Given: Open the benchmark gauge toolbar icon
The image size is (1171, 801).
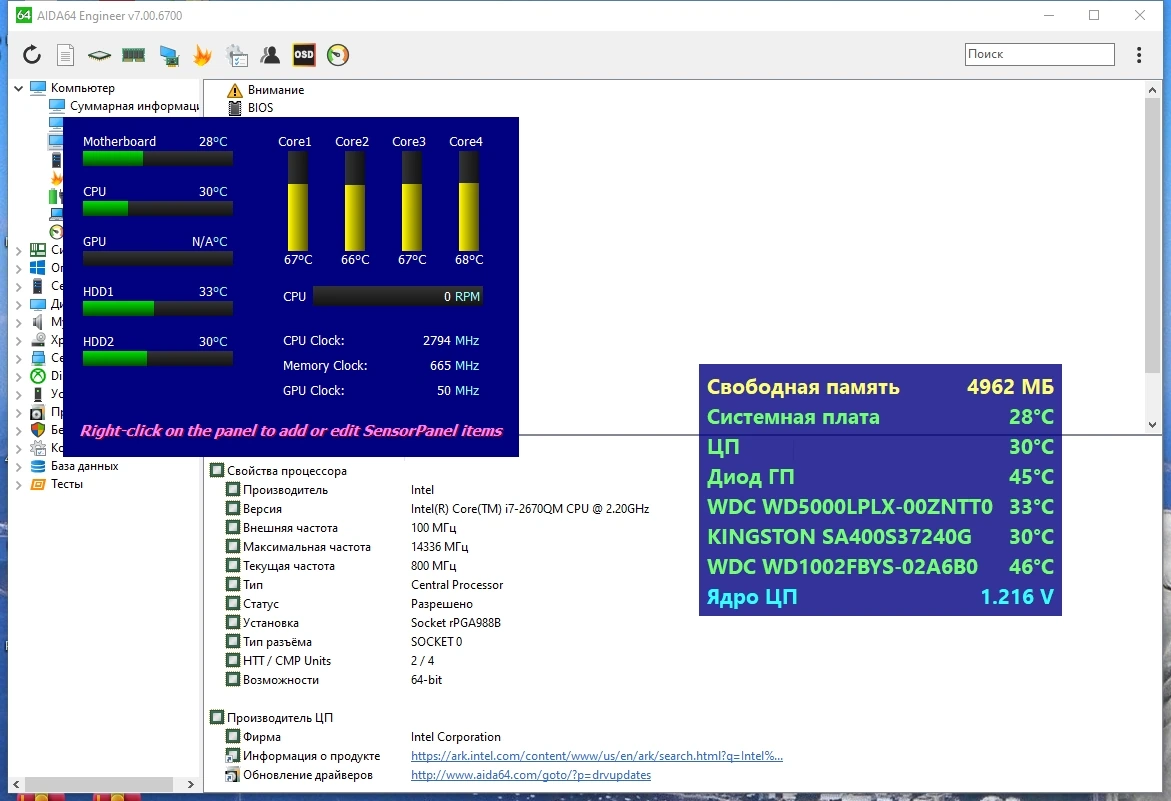Looking at the screenshot, I should pyautogui.click(x=338, y=54).
